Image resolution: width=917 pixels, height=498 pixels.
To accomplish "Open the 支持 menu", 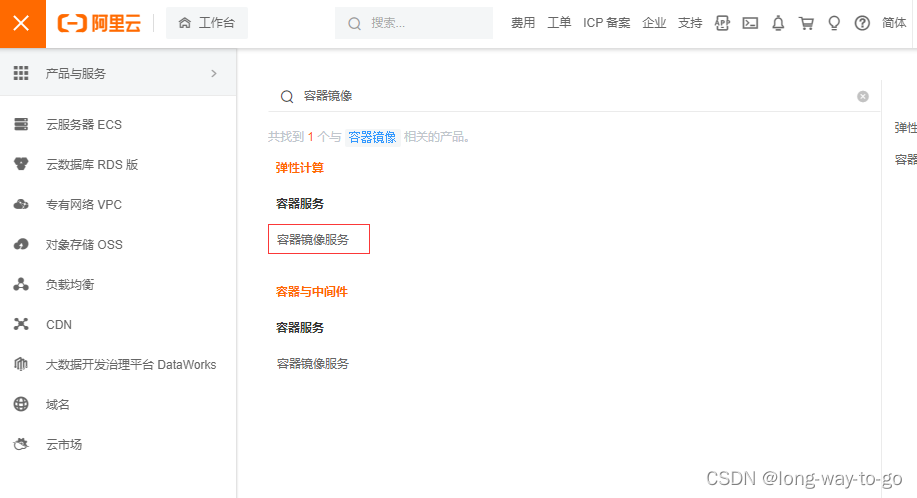I will click(690, 23).
